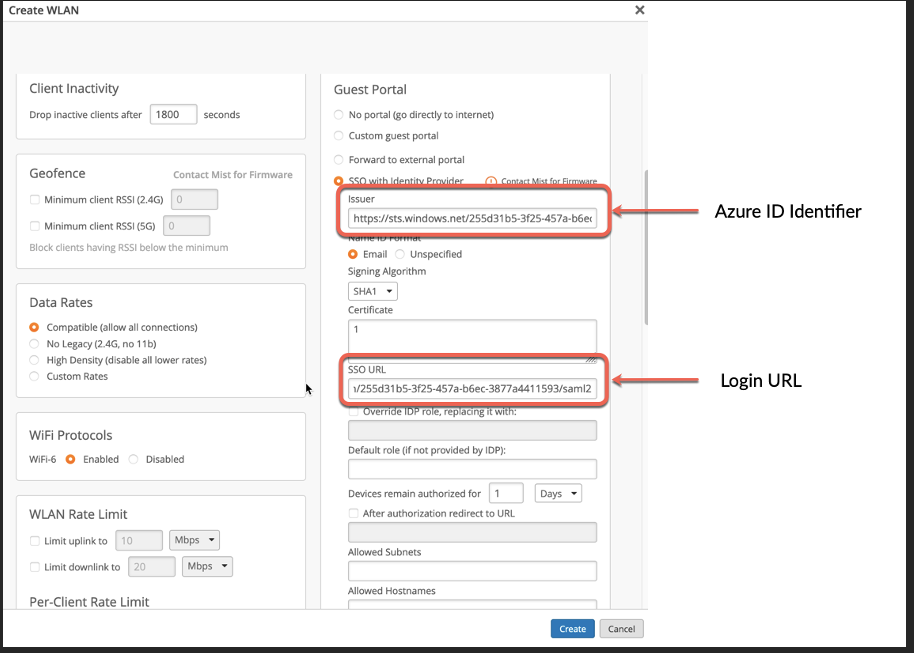
Task: Tick the Limit downlink to checkbox
Action: [36, 567]
